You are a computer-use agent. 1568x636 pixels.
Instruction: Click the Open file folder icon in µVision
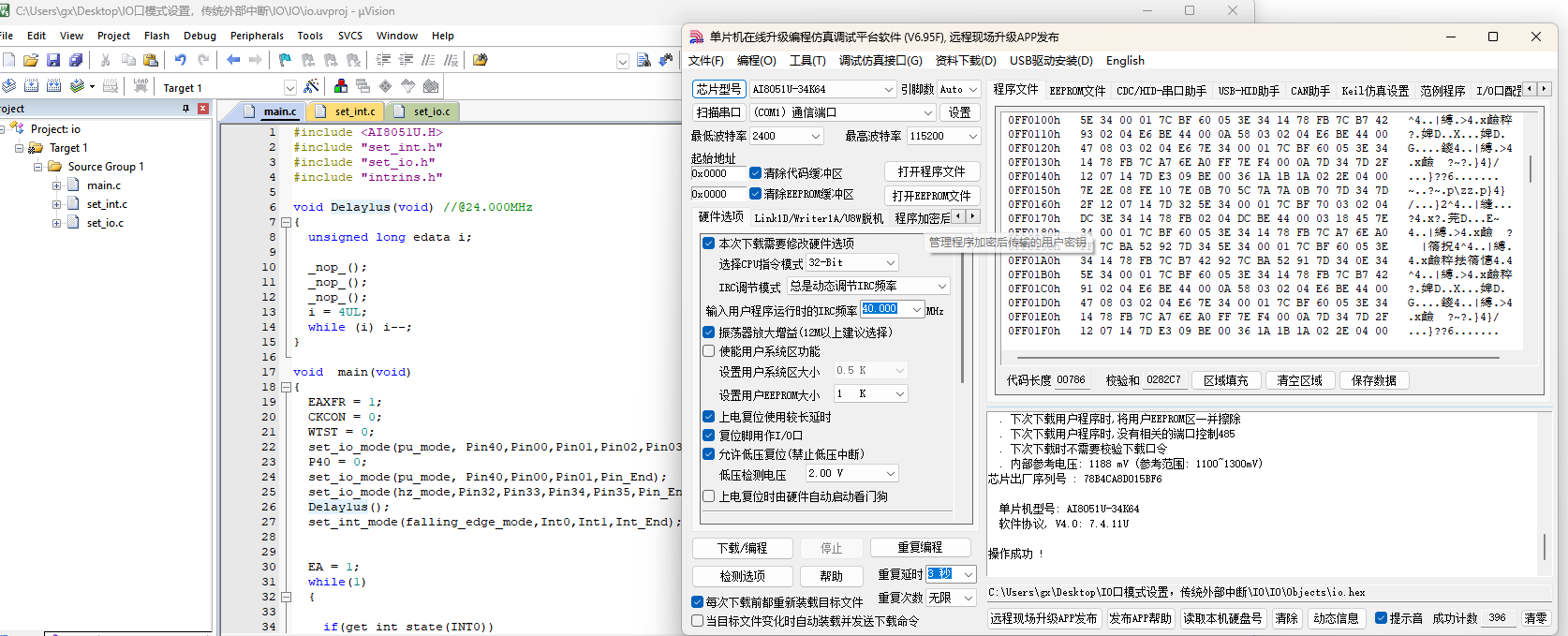31,60
